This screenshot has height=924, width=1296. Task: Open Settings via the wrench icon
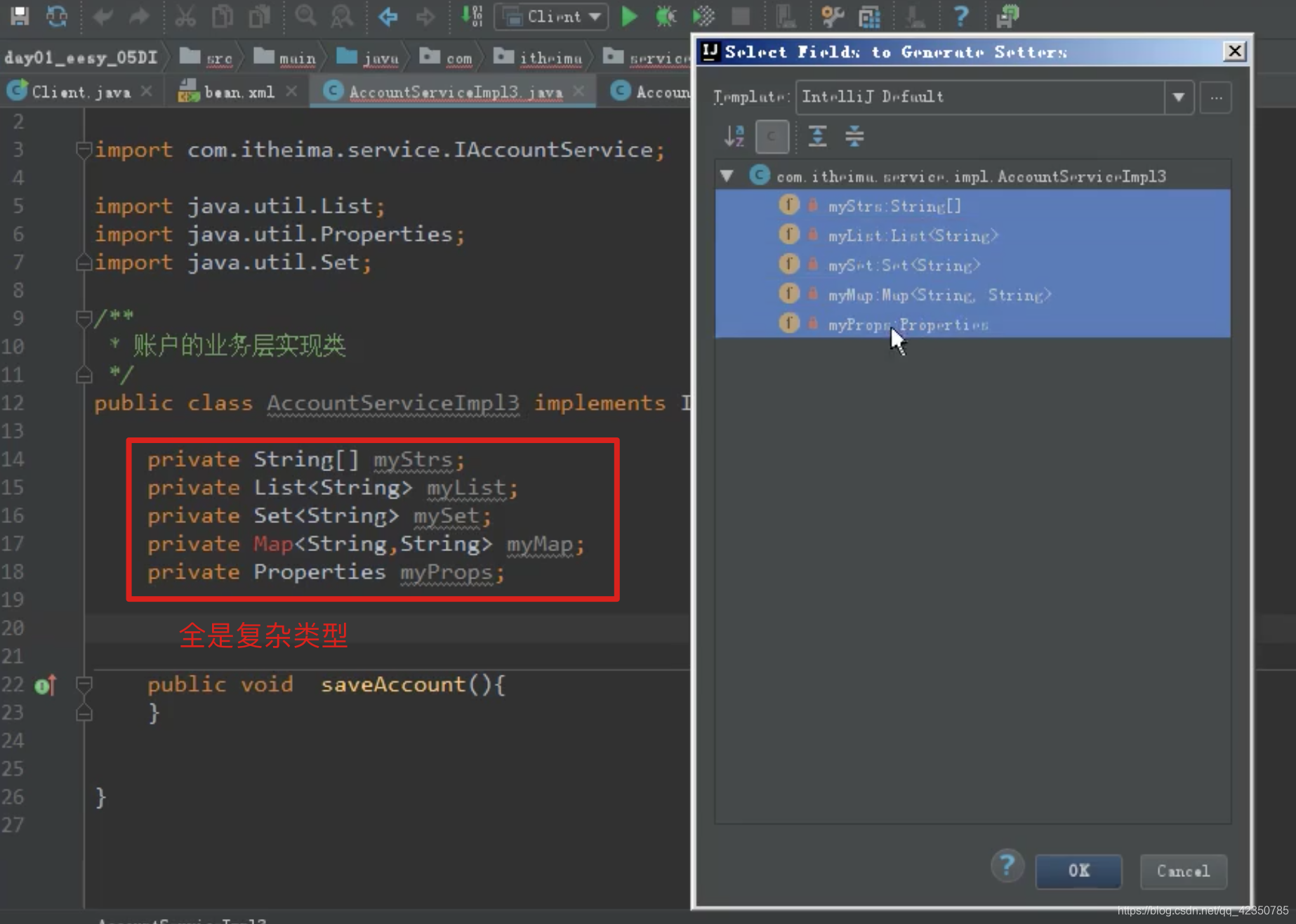(x=832, y=15)
